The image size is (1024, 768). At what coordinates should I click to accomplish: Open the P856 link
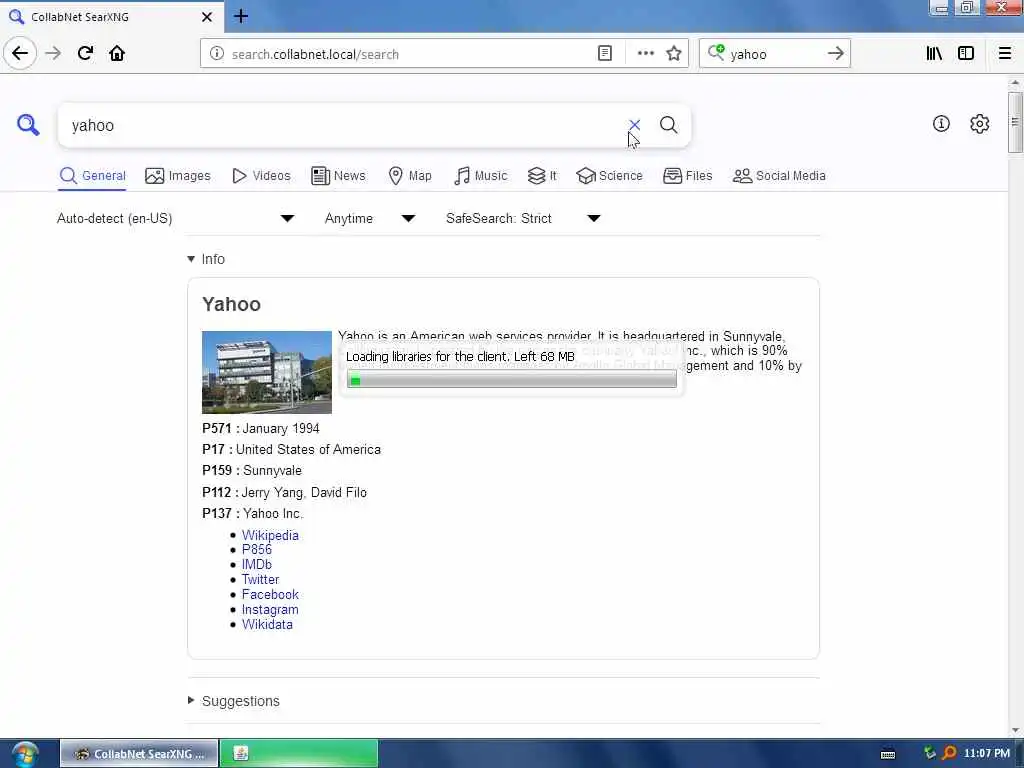pyautogui.click(x=257, y=549)
